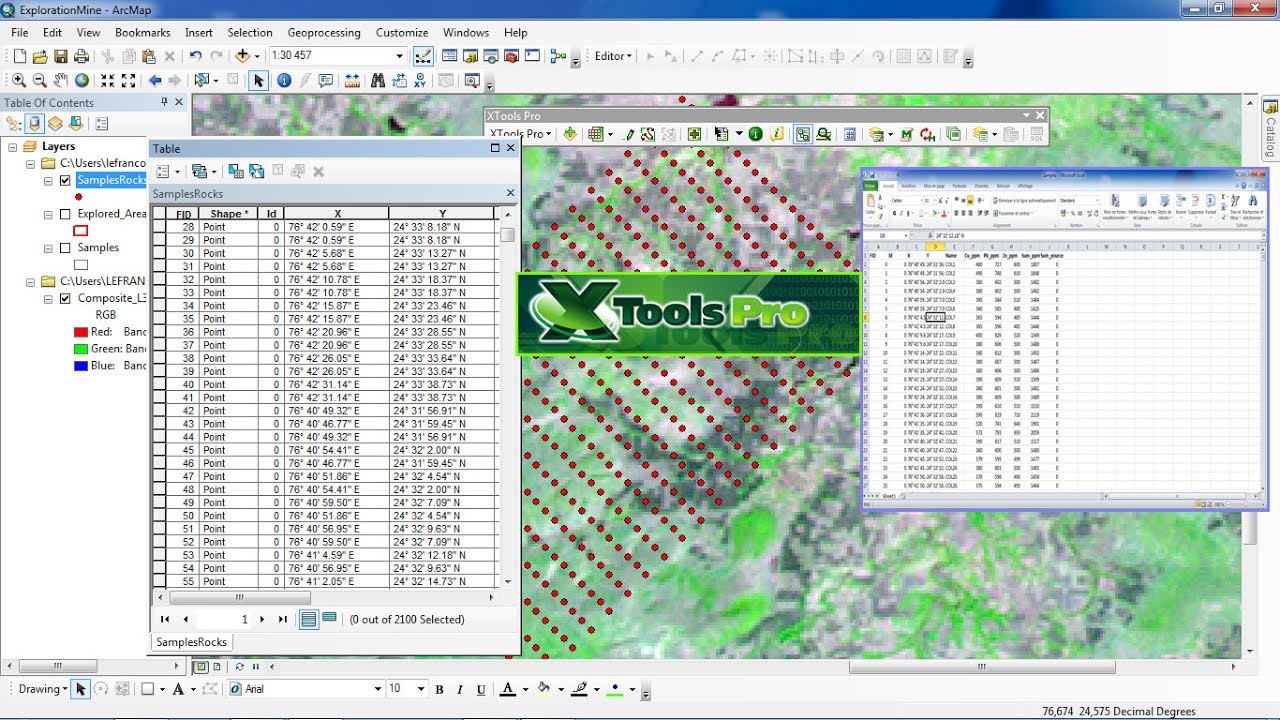Viewport: 1280px width, 720px height.
Task: Collapse the SamplesRocks layer legend
Action: point(48,181)
